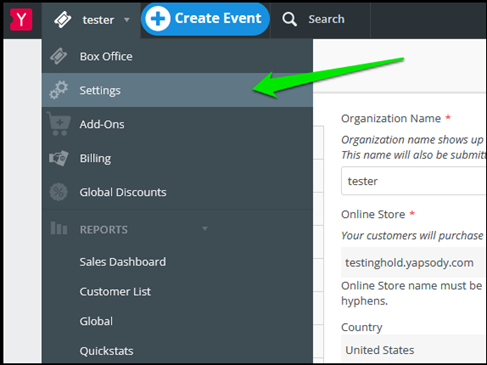Open the Quickstats report
The image size is (487, 365).
point(106,351)
